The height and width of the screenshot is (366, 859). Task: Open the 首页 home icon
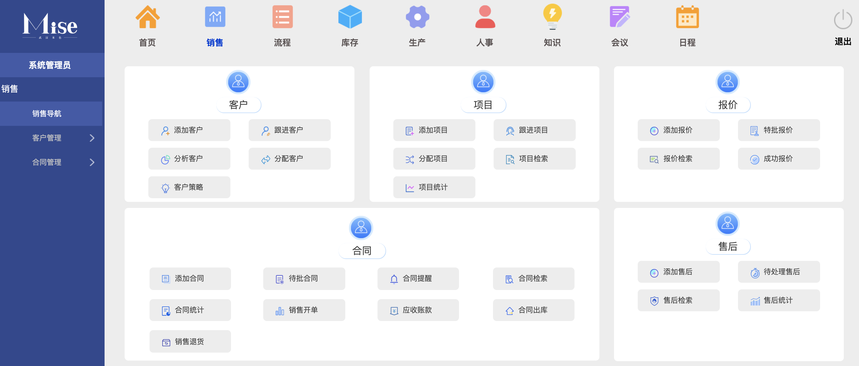click(147, 17)
